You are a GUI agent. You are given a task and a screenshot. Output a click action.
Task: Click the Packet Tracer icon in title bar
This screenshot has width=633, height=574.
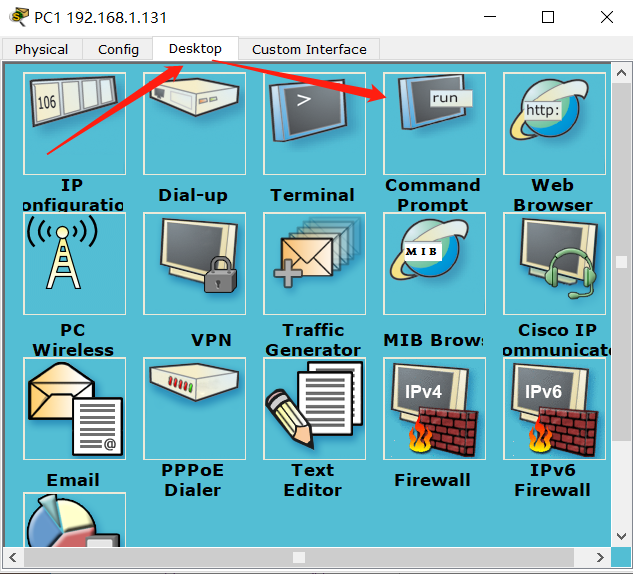tap(19, 17)
